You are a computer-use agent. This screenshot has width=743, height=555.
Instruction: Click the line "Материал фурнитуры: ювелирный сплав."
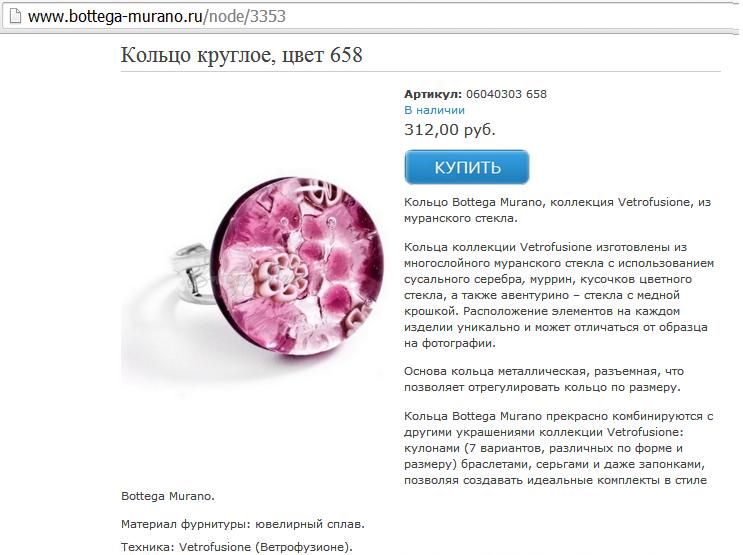pos(243,524)
